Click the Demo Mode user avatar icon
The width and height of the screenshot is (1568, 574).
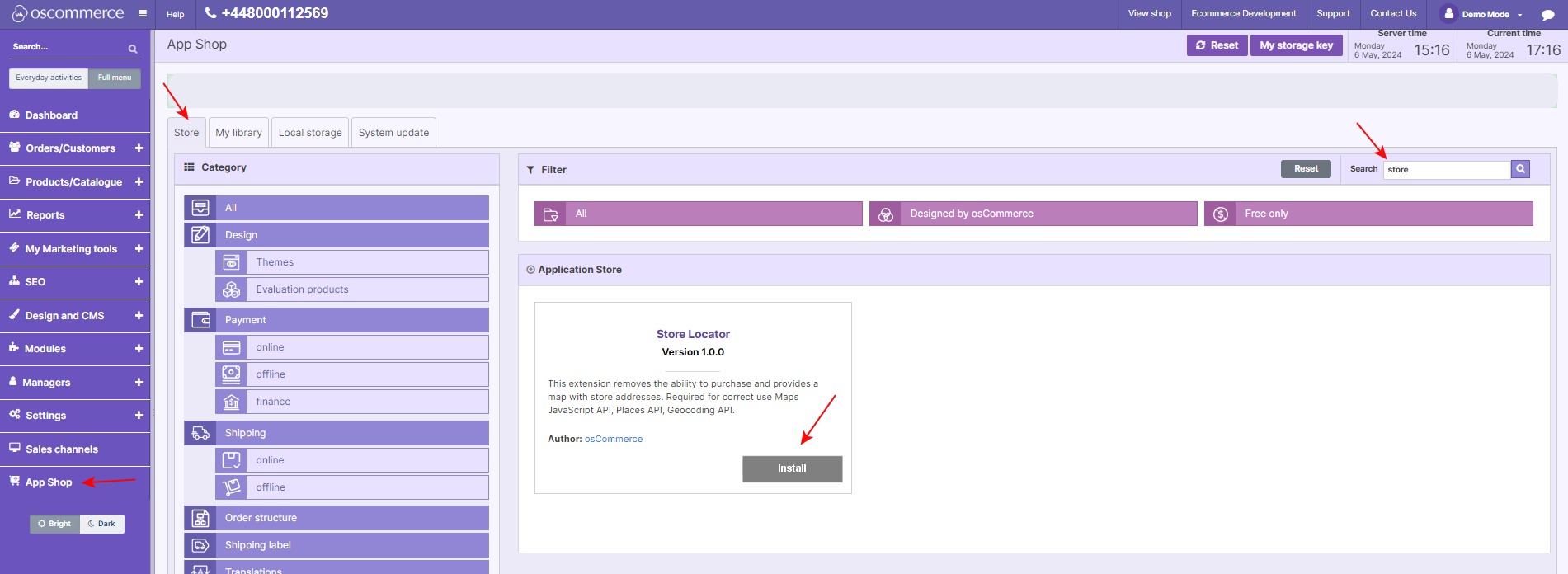[x=1448, y=14]
